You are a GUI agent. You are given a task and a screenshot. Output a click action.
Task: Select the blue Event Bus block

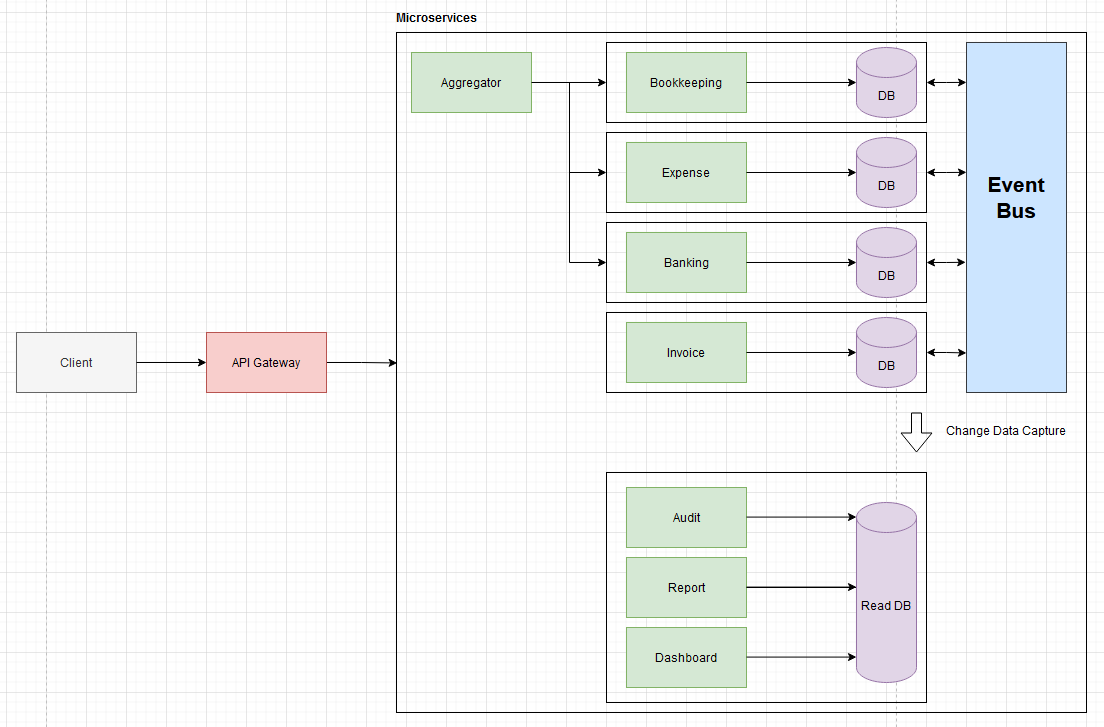click(x=1016, y=217)
